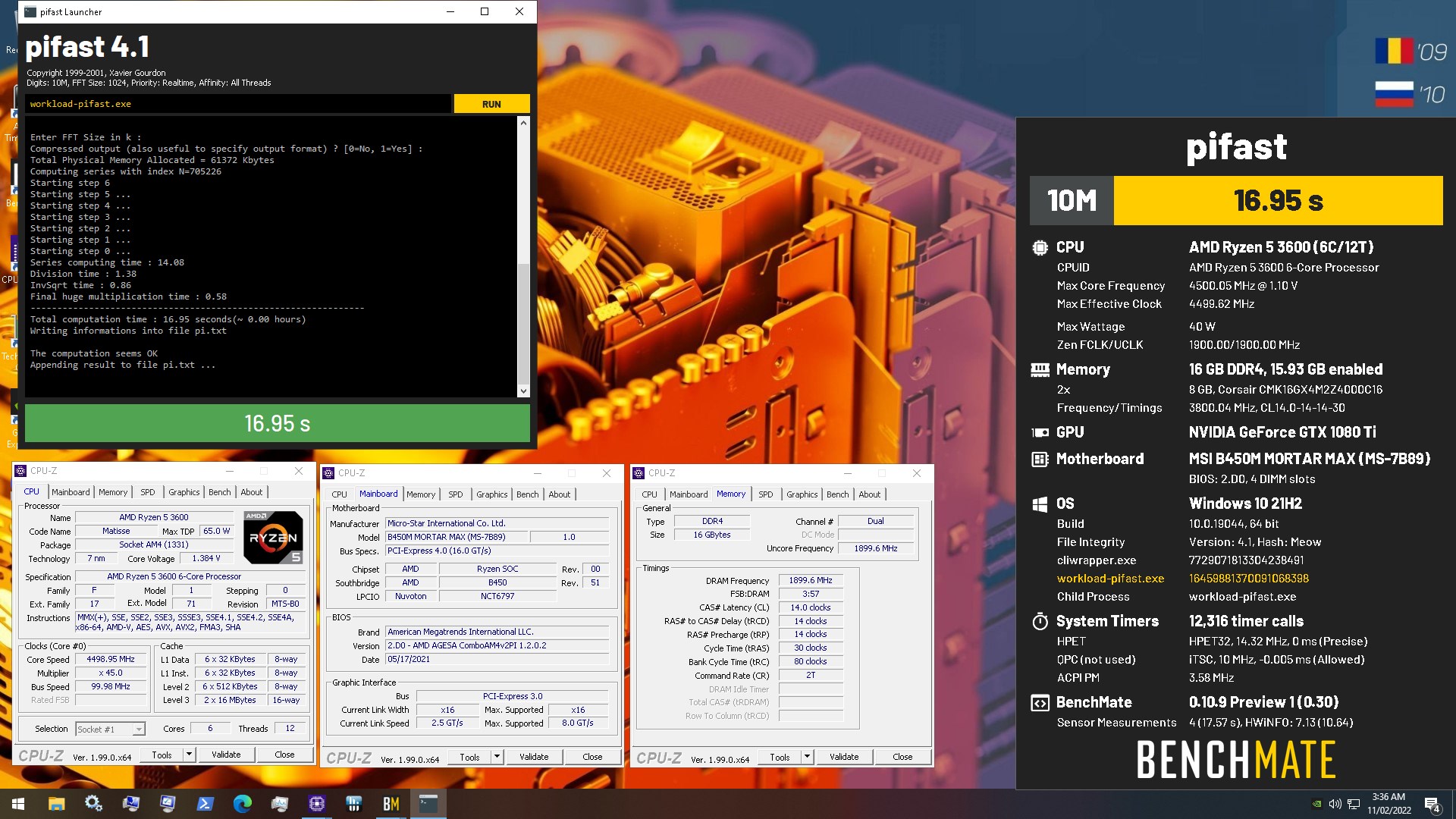This screenshot has width=1456, height=819.
Task: Click the NVIDIA tray icon
Action: click(x=1317, y=804)
